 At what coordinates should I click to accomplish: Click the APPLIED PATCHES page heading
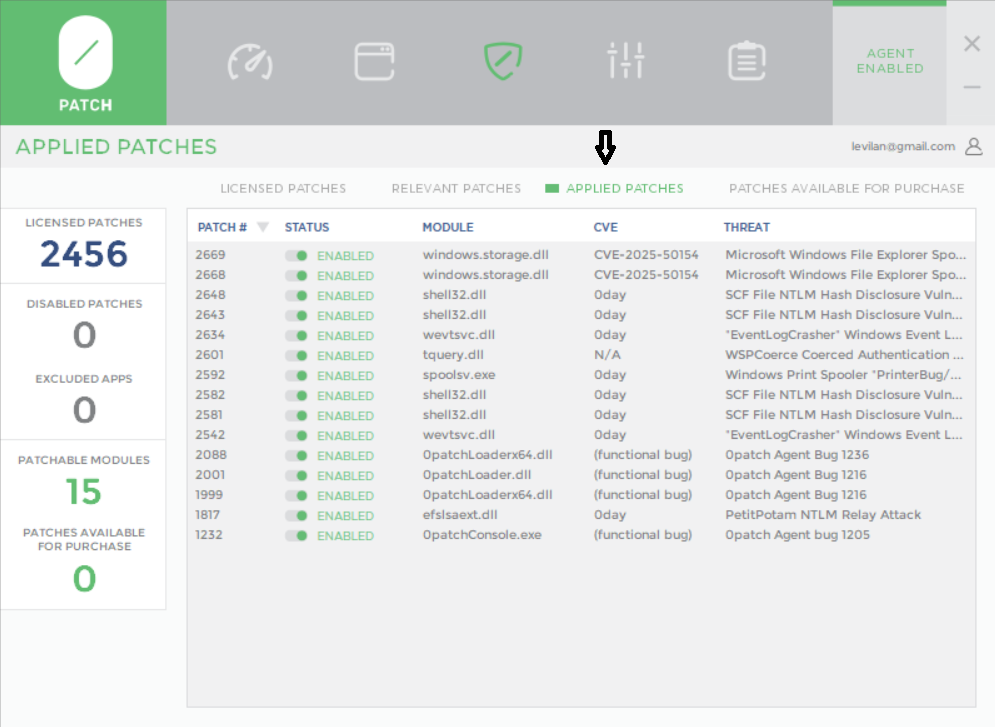click(116, 147)
